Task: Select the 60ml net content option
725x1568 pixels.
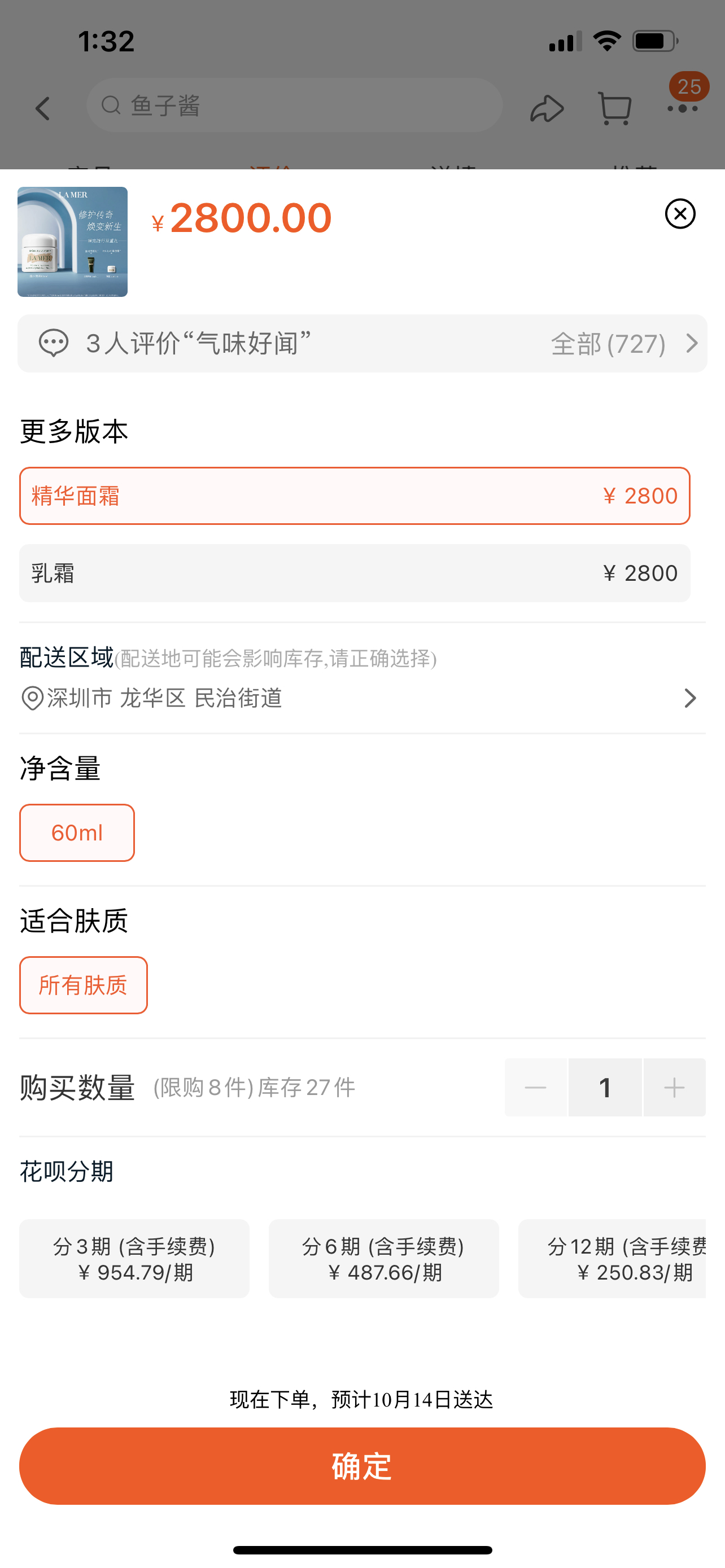Action: tap(77, 833)
